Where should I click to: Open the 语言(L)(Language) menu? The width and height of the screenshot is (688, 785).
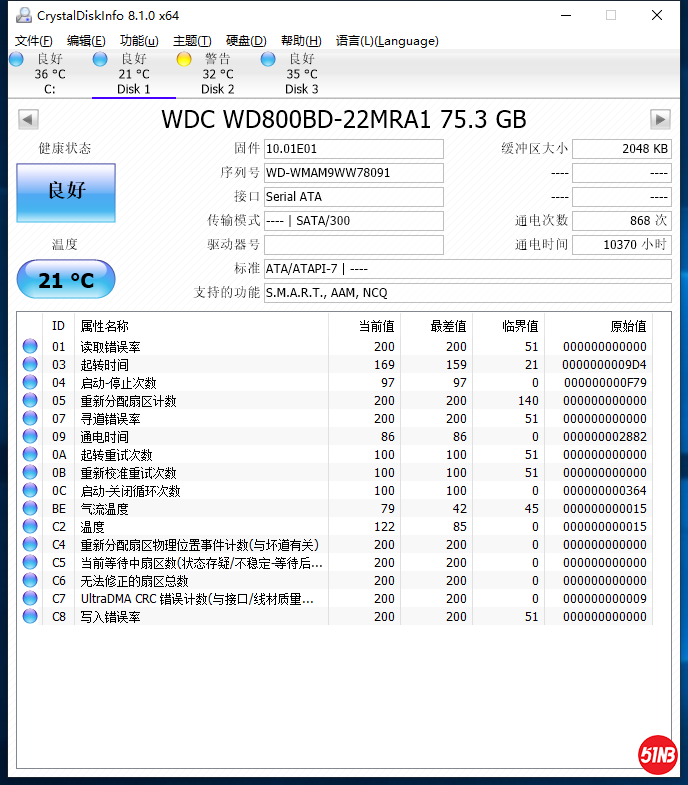387,41
